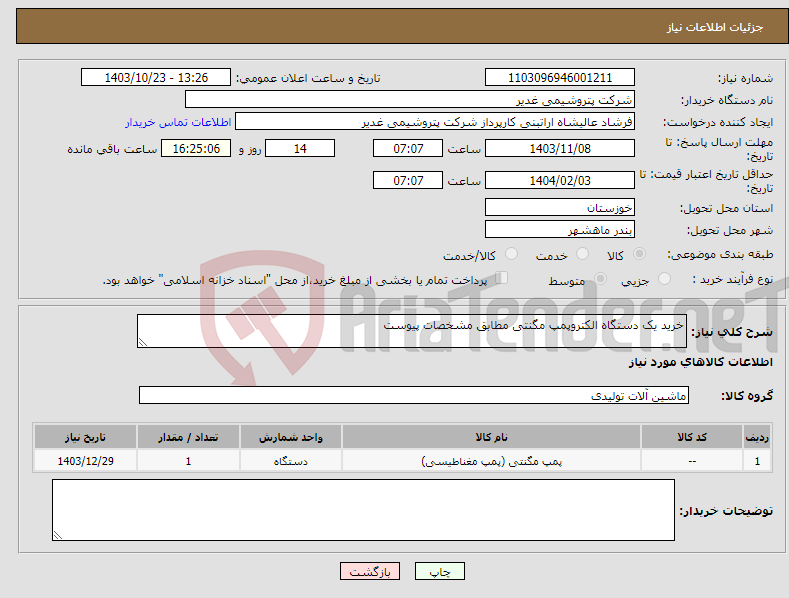
Task: Click the واحد شمارش column header
Action: [x=291, y=437]
